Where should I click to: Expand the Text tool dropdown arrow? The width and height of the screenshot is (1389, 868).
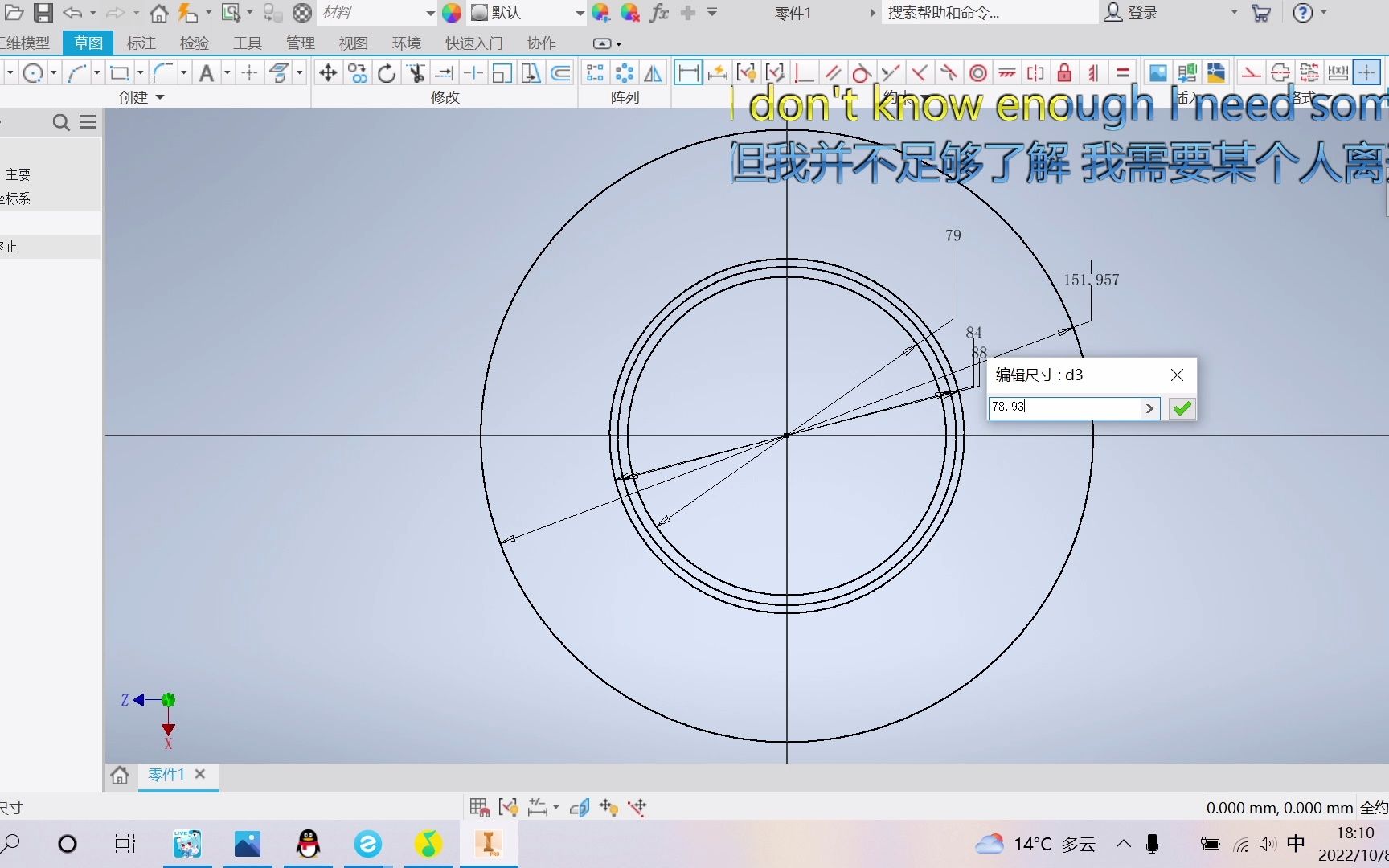click(227, 73)
